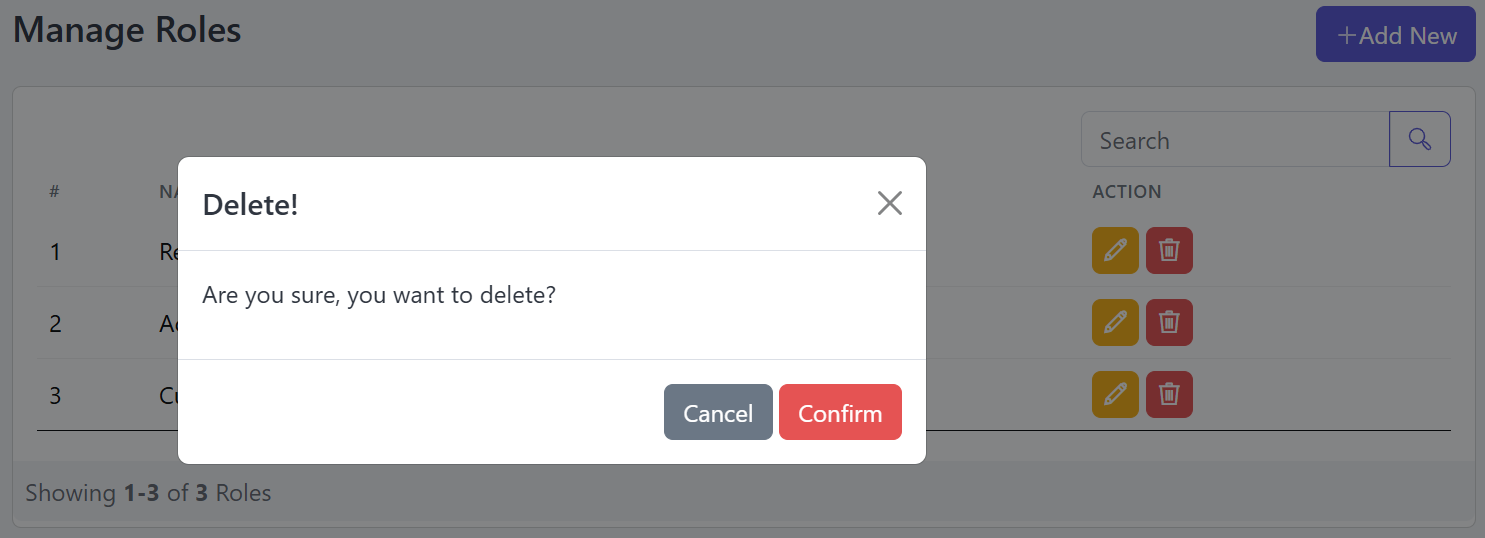Click the trash delete icon for row 1
The height and width of the screenshot is (538, 1485).
tap(1169, 250)
